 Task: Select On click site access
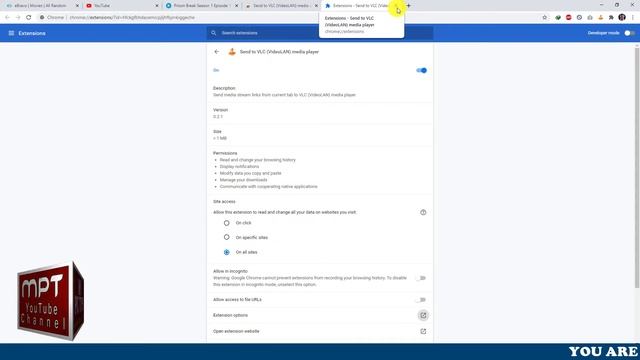coord(227,223)
